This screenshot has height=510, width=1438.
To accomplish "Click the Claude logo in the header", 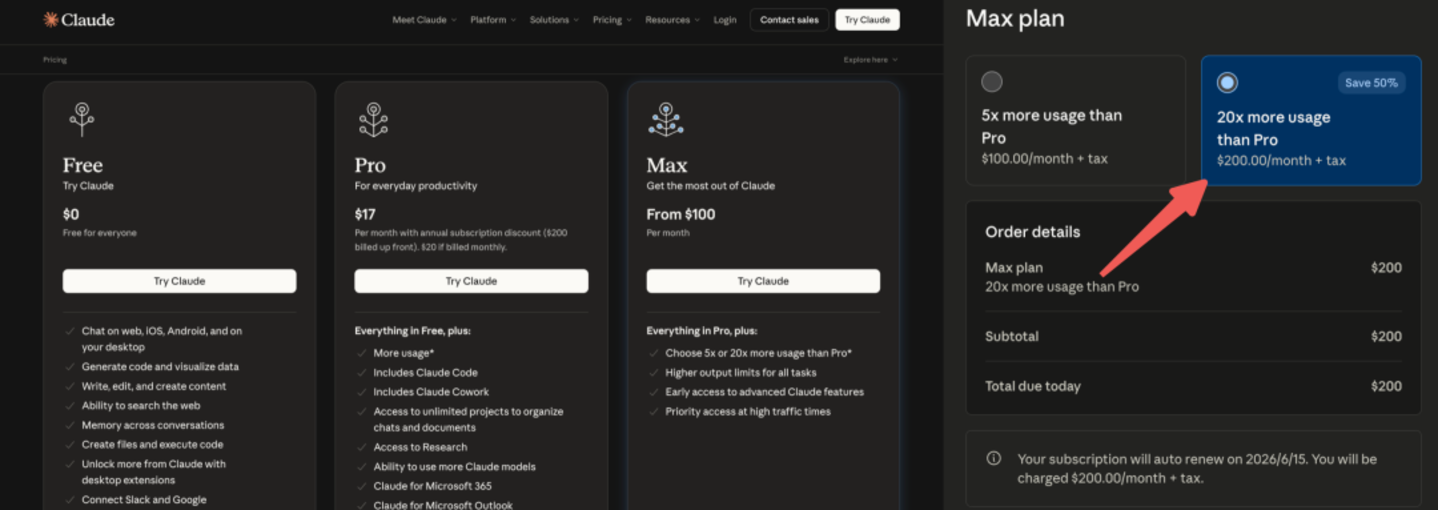I will [79, 20].
